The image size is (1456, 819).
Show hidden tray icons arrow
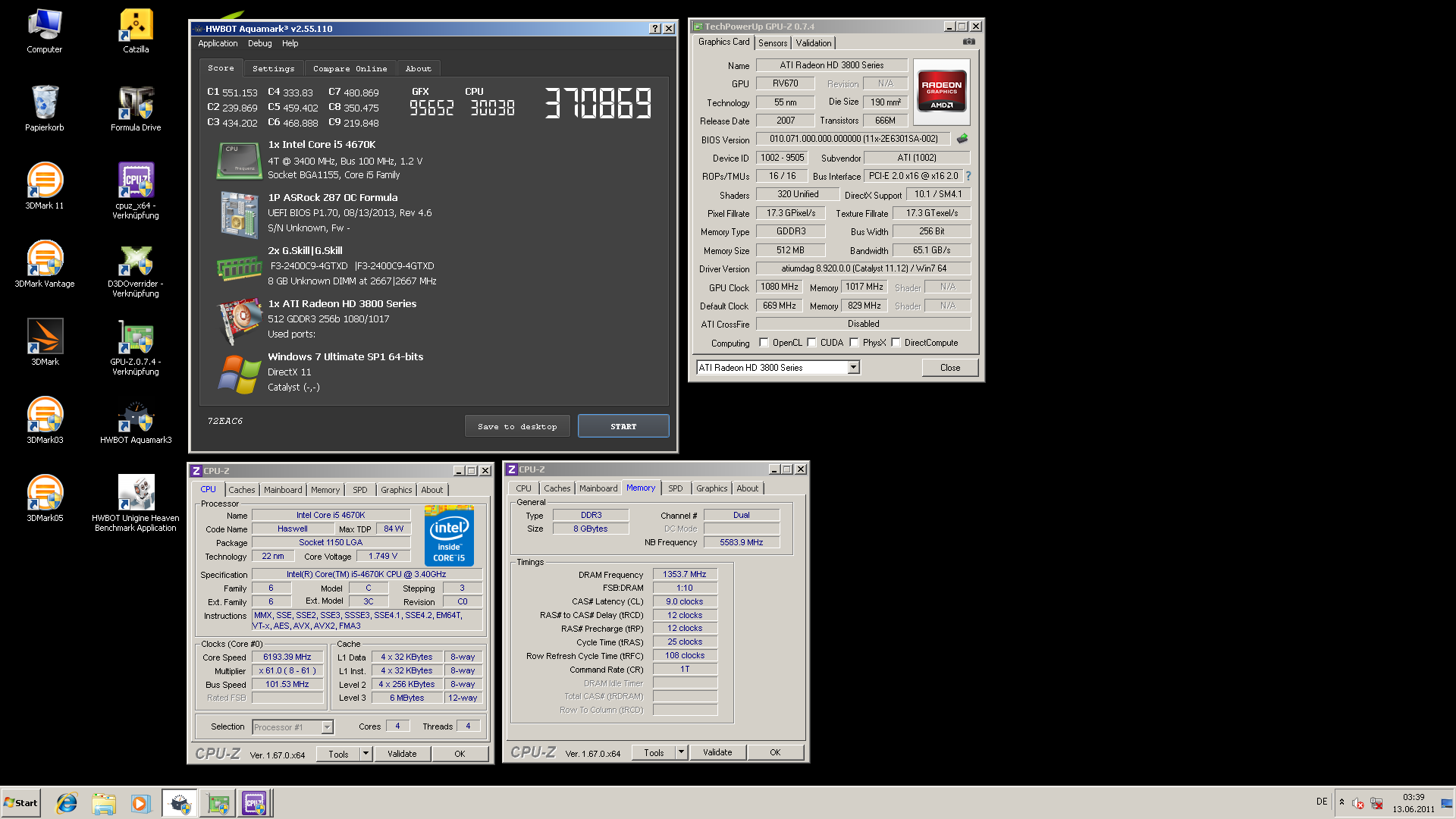(1341, 802)
